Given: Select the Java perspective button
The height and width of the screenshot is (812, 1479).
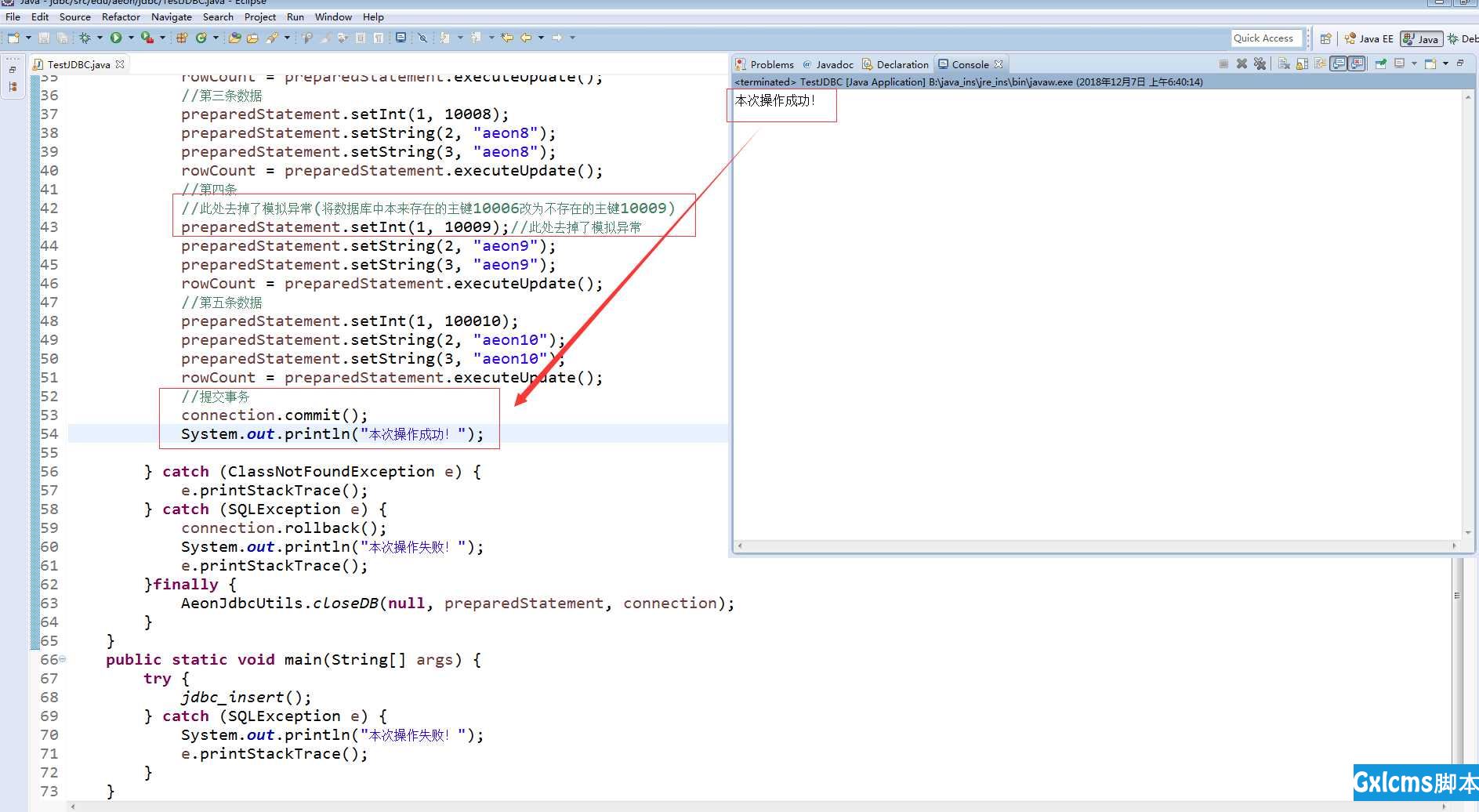Looking at the screenshot, I should (x=1421, y=38).
